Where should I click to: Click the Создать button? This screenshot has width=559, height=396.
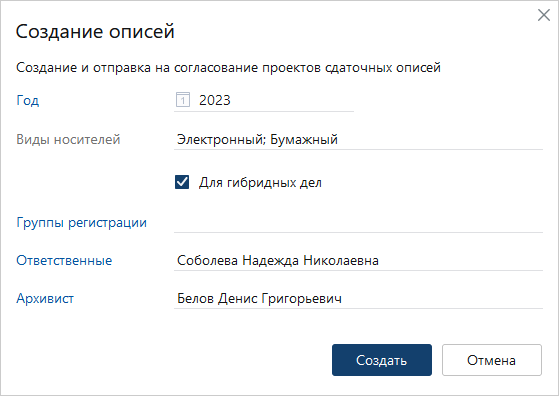point(382,360)
